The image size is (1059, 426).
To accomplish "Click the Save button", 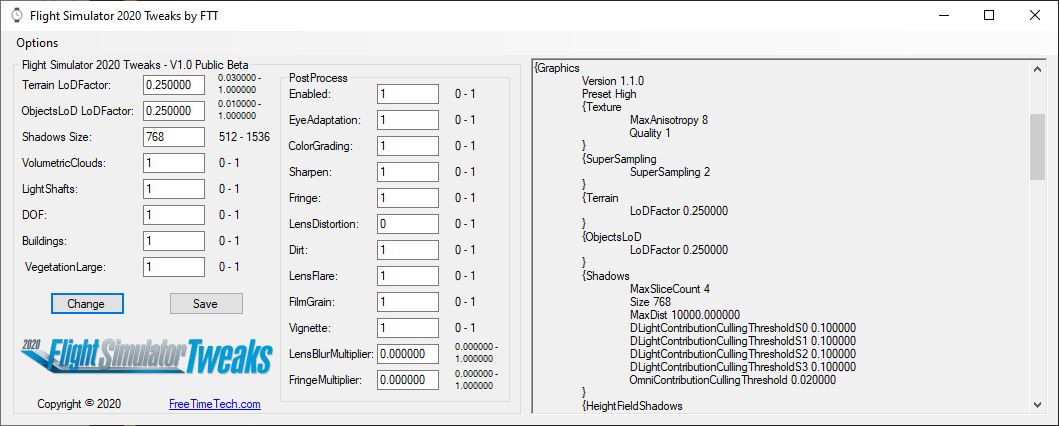I will pyautogui.click(x=206, y=304).
